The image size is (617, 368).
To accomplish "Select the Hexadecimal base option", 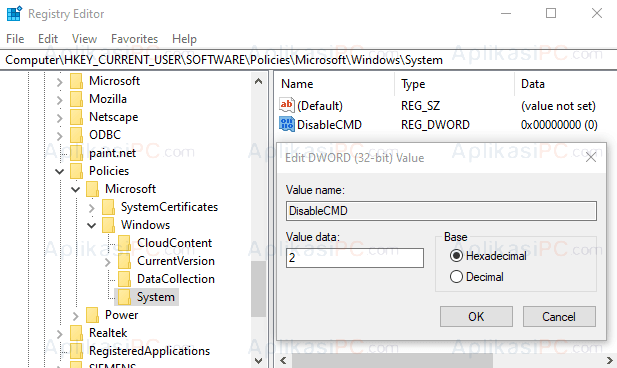I will (456, 256).
